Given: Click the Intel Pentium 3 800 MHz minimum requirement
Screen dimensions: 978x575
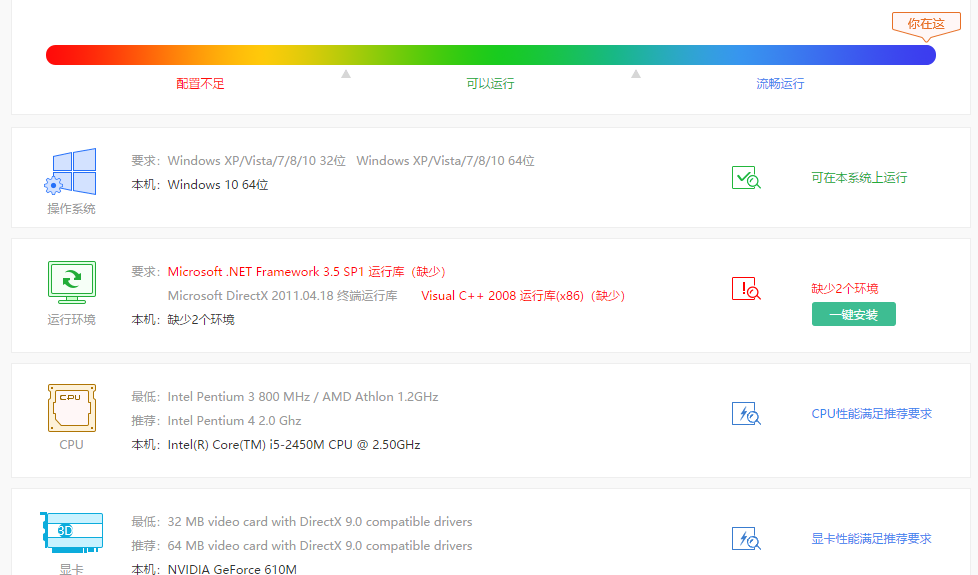Looking at the screenshot, I should coord(303,397).
